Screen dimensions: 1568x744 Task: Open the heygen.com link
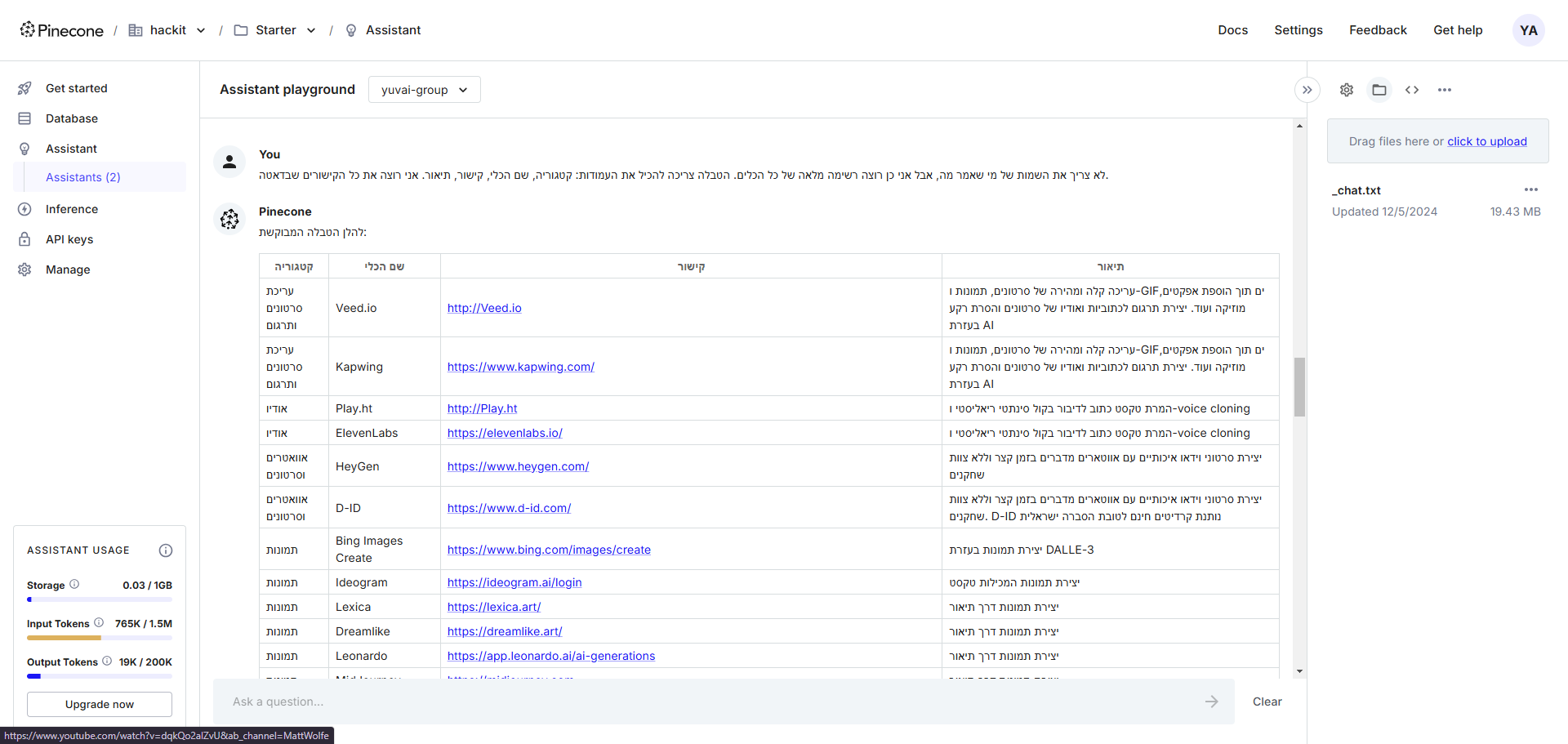pos(518,466)
